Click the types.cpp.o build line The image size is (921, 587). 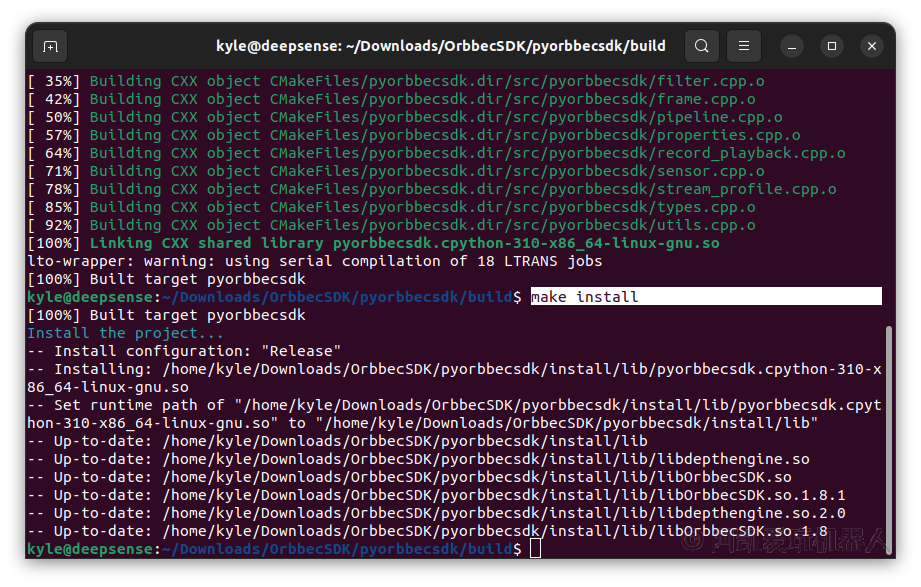(x=391, y=207)
